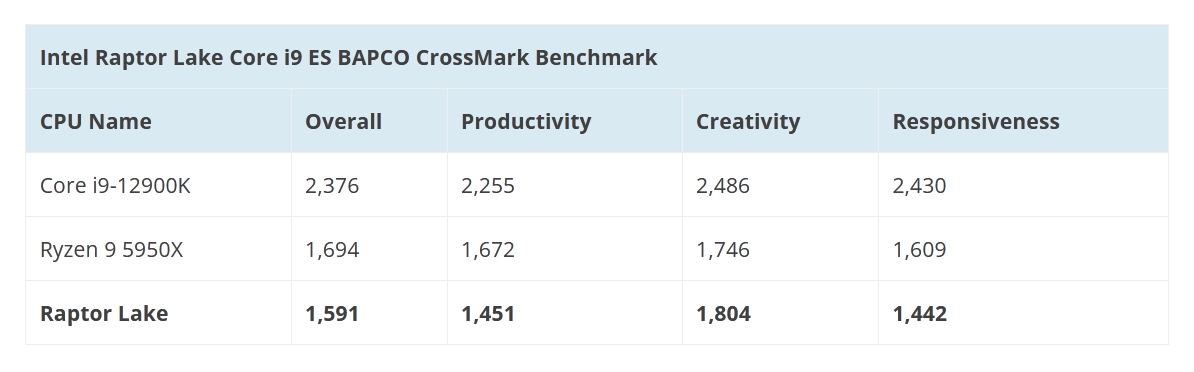Viewport: 1194px width, 372px height.
Task: Click the Ryzen responsiveness score 1,609
Action: pyautogui.click(x=919, y=250)
